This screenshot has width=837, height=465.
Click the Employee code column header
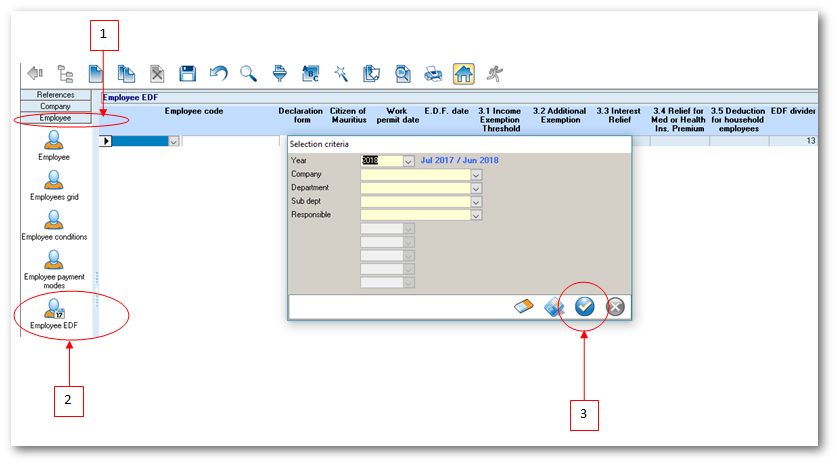coord(193,111)
